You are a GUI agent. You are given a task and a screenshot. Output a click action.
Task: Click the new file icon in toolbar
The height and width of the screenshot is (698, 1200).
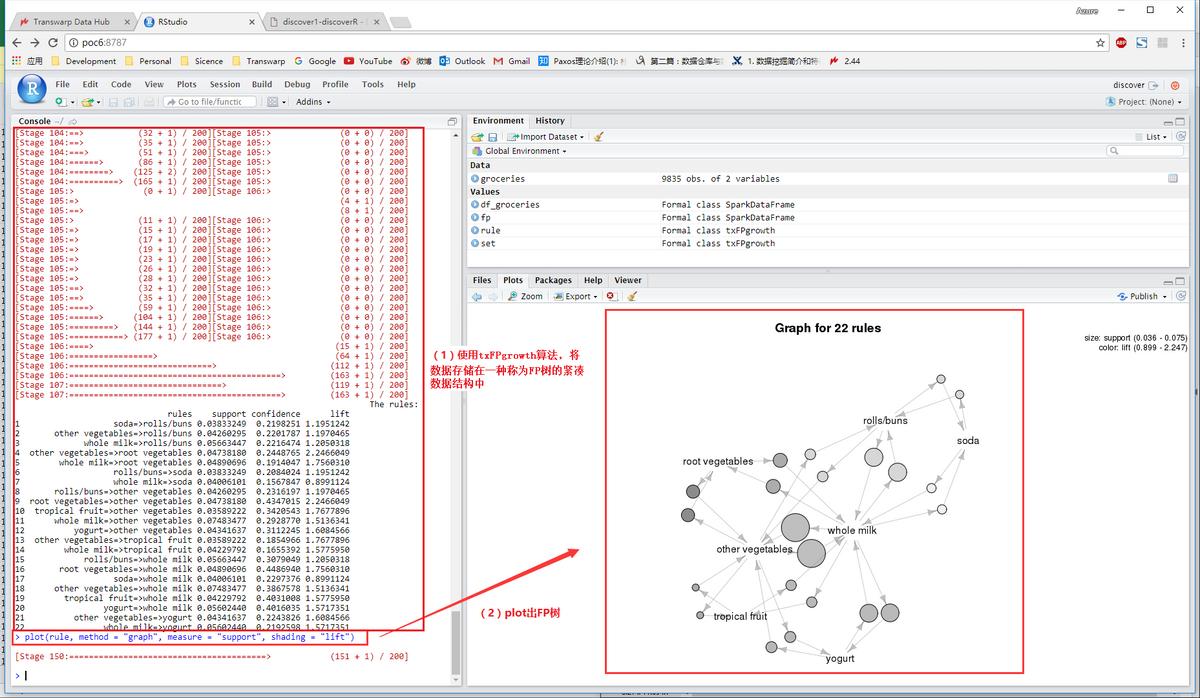[x=60, y=102]
